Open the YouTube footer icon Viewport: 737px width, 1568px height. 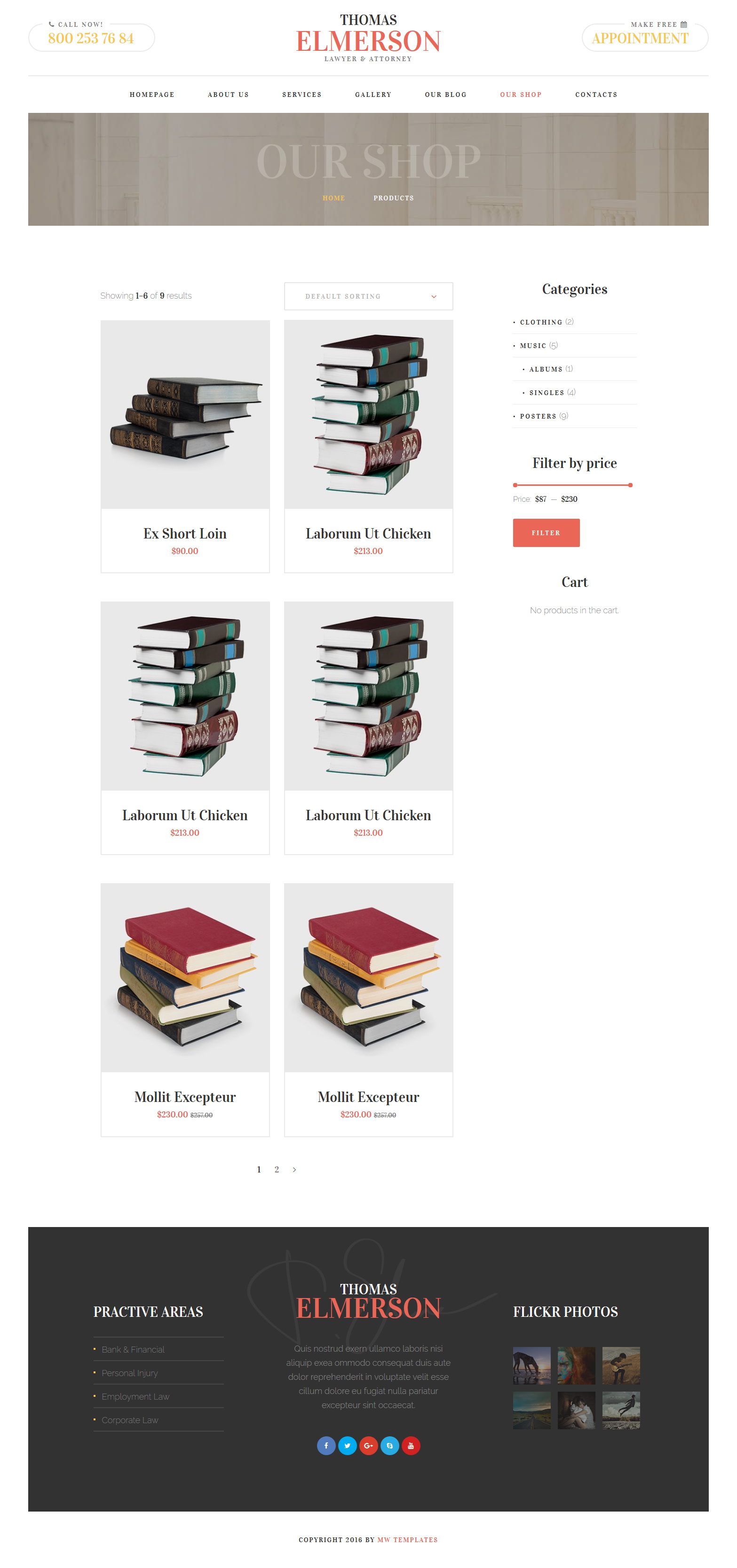(x=411, y=1445)
